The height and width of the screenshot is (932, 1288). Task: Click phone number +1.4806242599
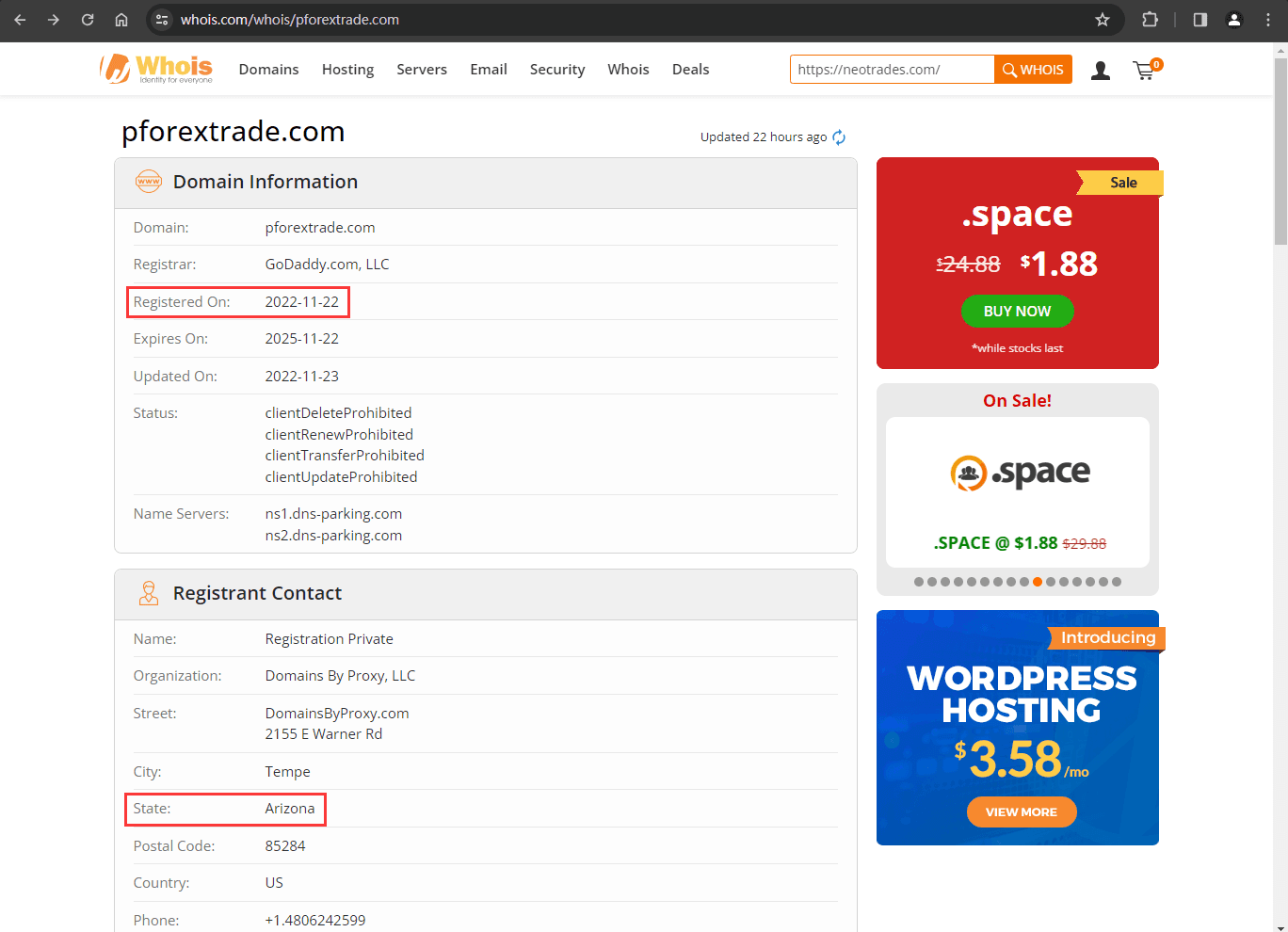[315, 921]
